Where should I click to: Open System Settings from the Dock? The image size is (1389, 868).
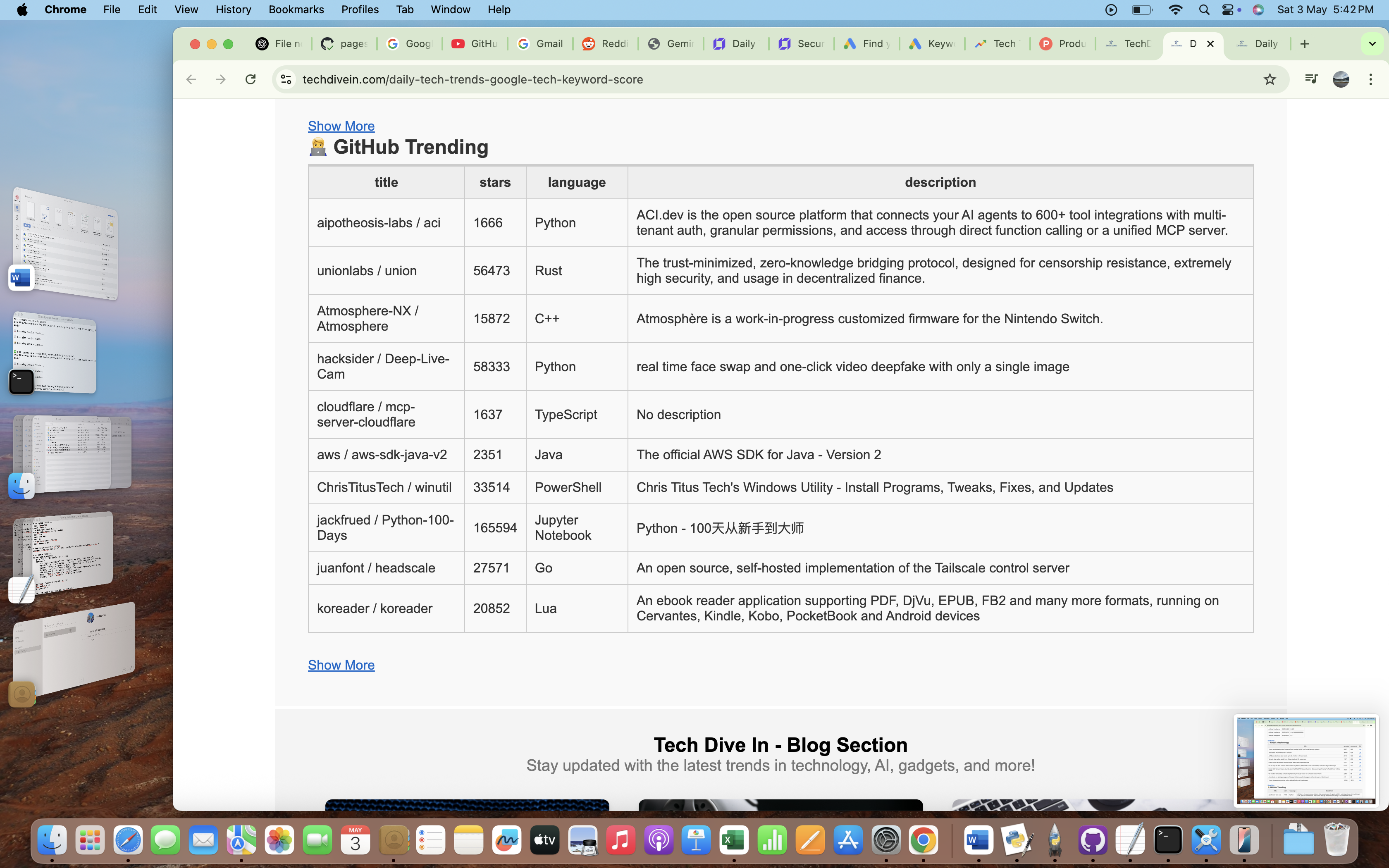coord(885,840)
